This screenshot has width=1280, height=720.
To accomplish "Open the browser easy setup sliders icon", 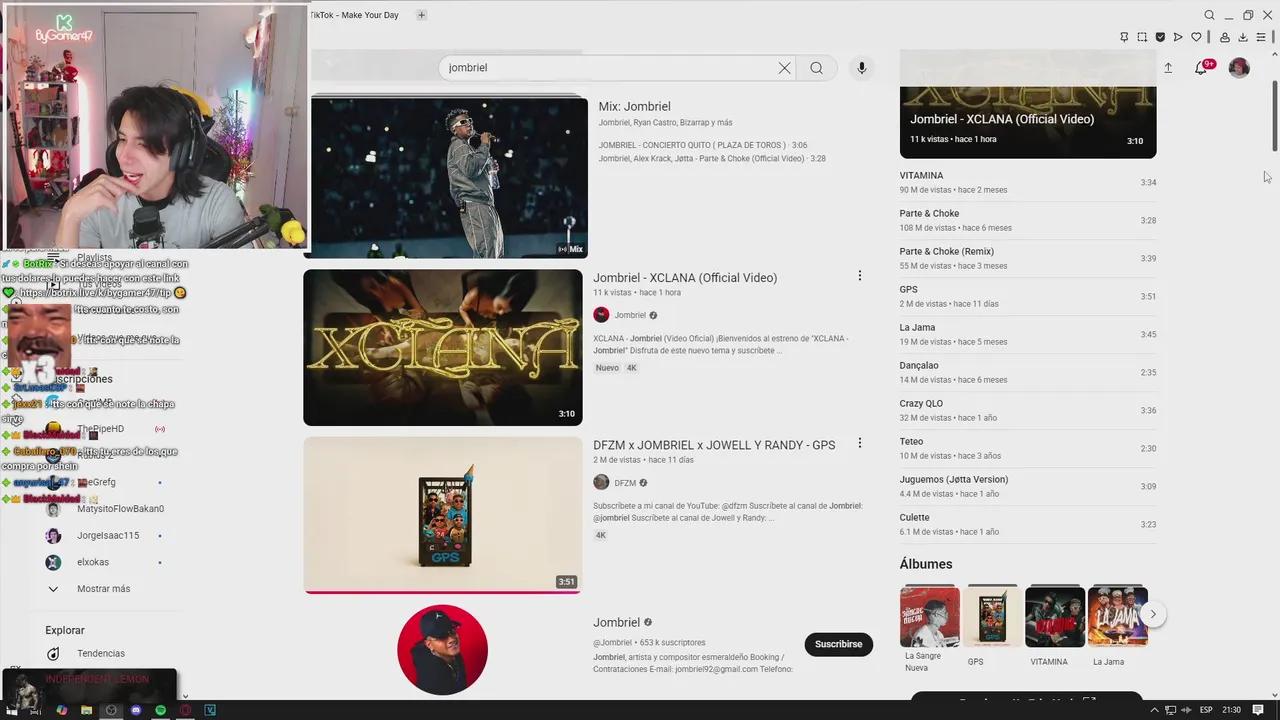I will (1261, 37).
